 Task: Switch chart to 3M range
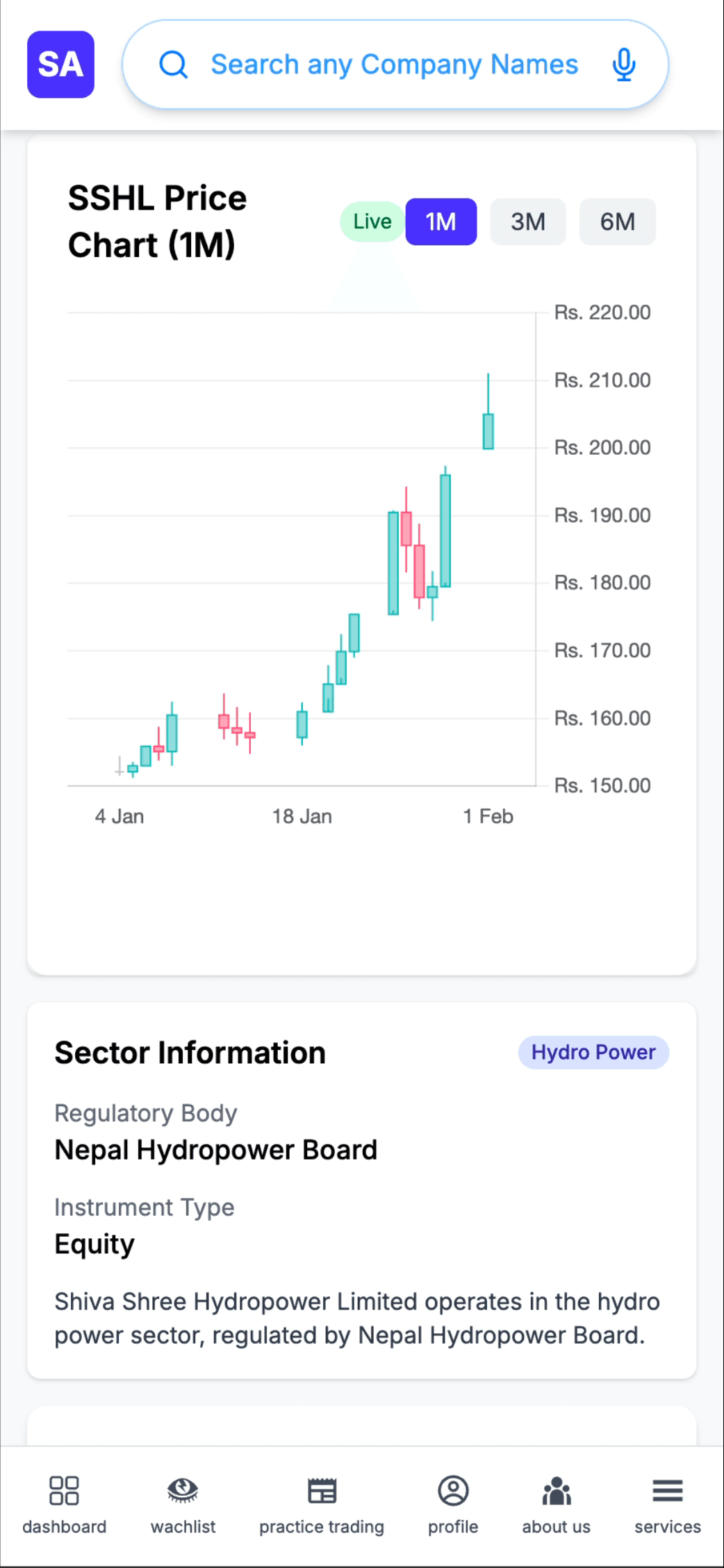[x=528, y=222]
